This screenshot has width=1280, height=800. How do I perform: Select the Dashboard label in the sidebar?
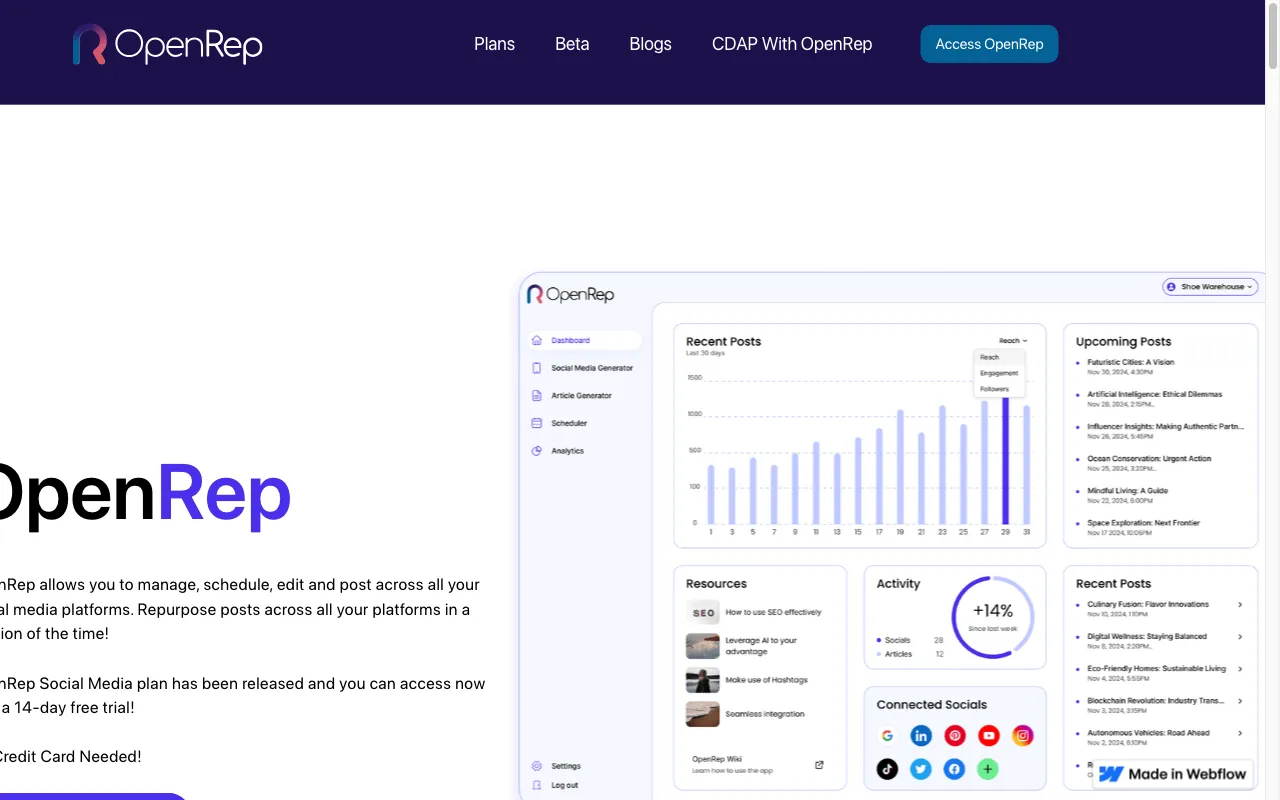pos(570,341)
